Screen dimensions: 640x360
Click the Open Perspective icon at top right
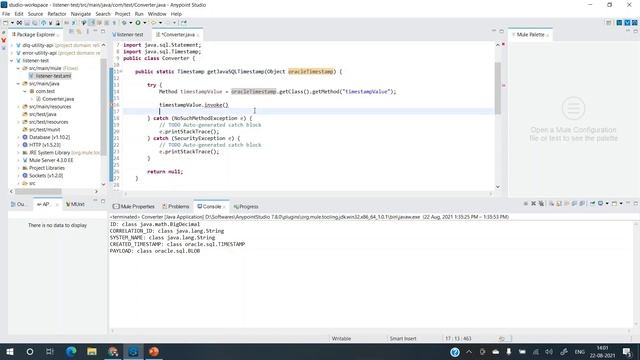point(609,23)
